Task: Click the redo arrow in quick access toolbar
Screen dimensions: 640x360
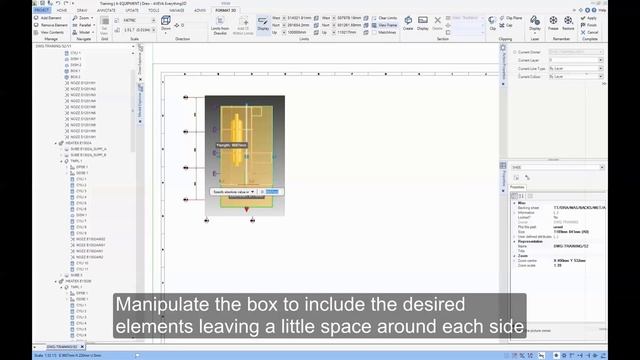Action: pos(66,3)
